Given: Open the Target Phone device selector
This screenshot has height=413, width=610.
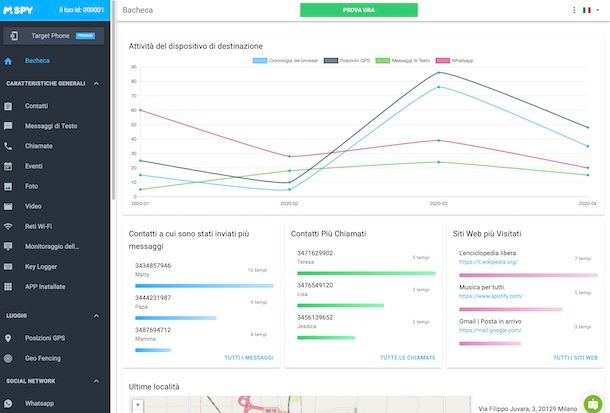Looking at the screenshot, I should pos(54,36).
